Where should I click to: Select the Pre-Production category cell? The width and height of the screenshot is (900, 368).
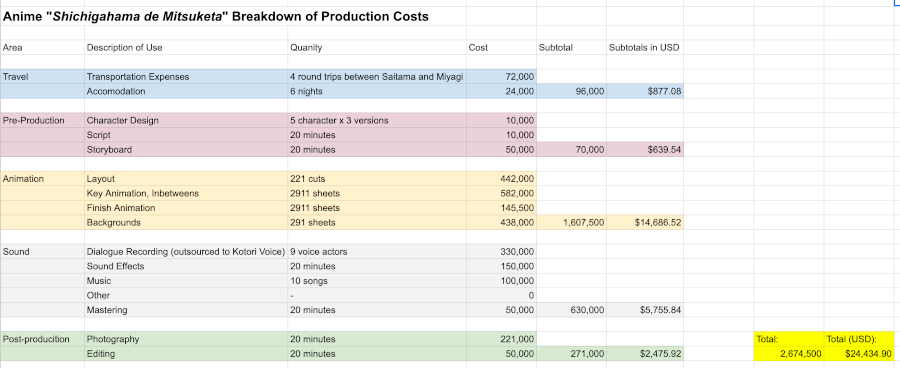pyautogui.click(x=42, y=121)
